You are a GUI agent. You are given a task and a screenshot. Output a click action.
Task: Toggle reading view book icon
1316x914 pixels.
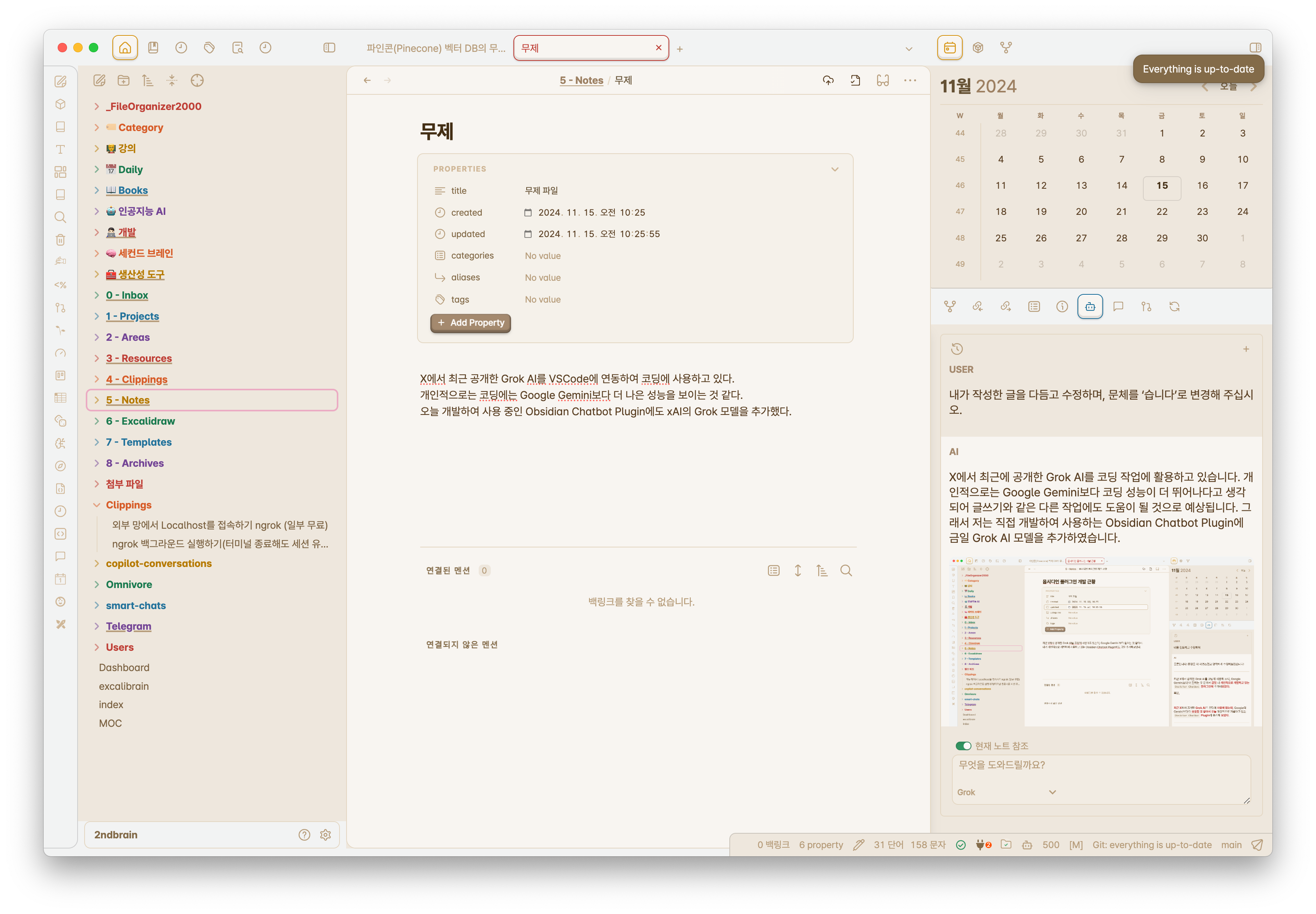883,81
